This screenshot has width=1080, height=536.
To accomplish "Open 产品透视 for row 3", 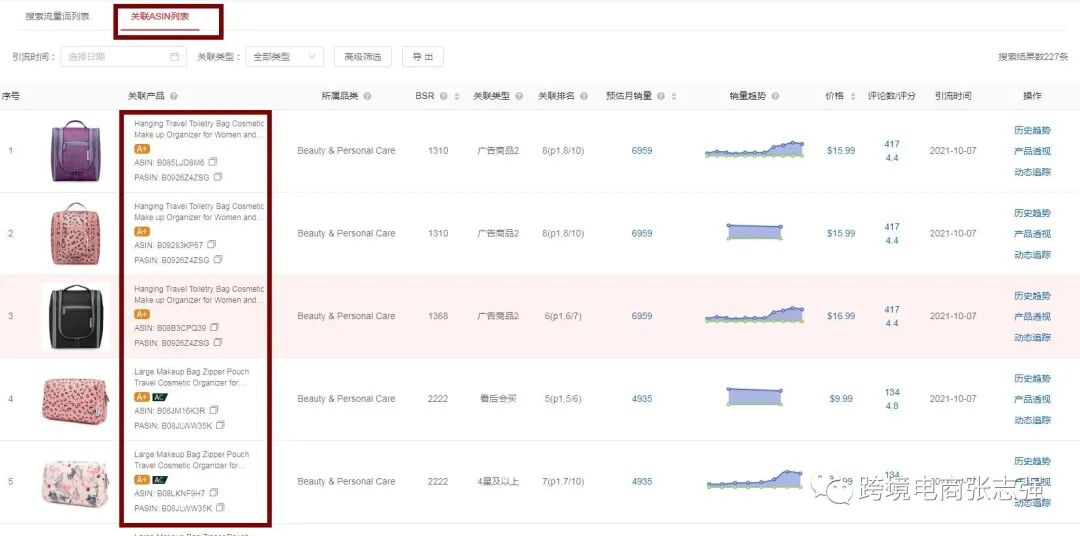I will tap(1032, 316).
